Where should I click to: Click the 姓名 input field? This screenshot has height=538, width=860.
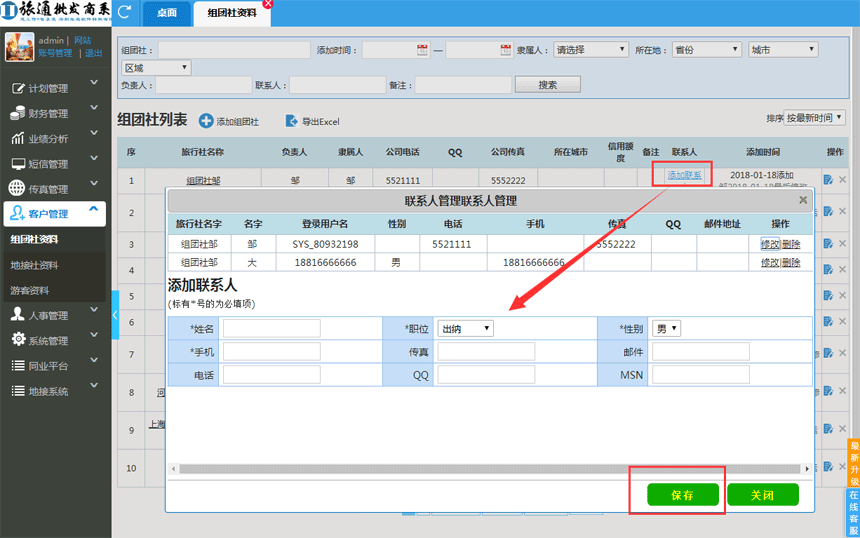click(271, 328)
